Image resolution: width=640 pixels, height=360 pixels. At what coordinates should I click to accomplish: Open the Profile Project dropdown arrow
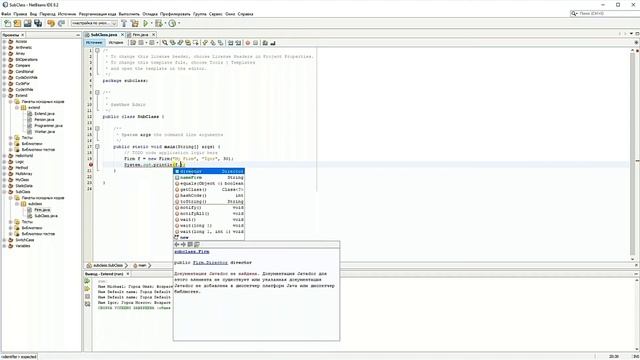pyautogui.click(x=179, y=24)
